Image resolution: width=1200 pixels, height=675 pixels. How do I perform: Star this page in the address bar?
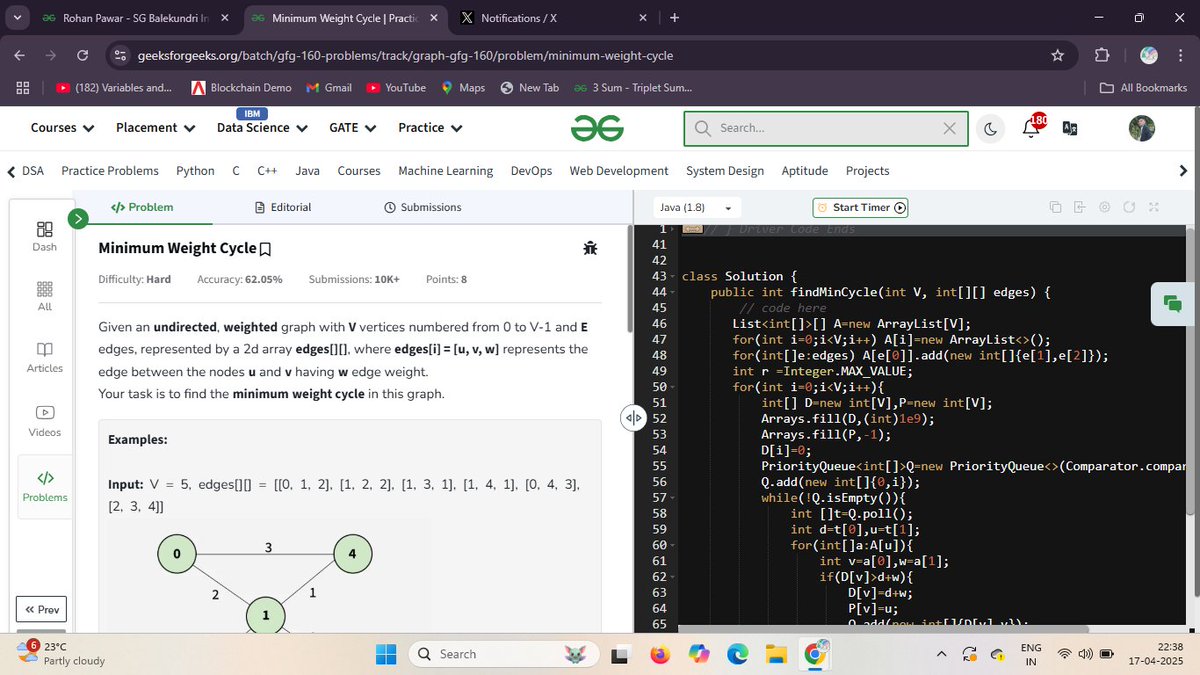pyautogui.click(x=1058, y=55)
